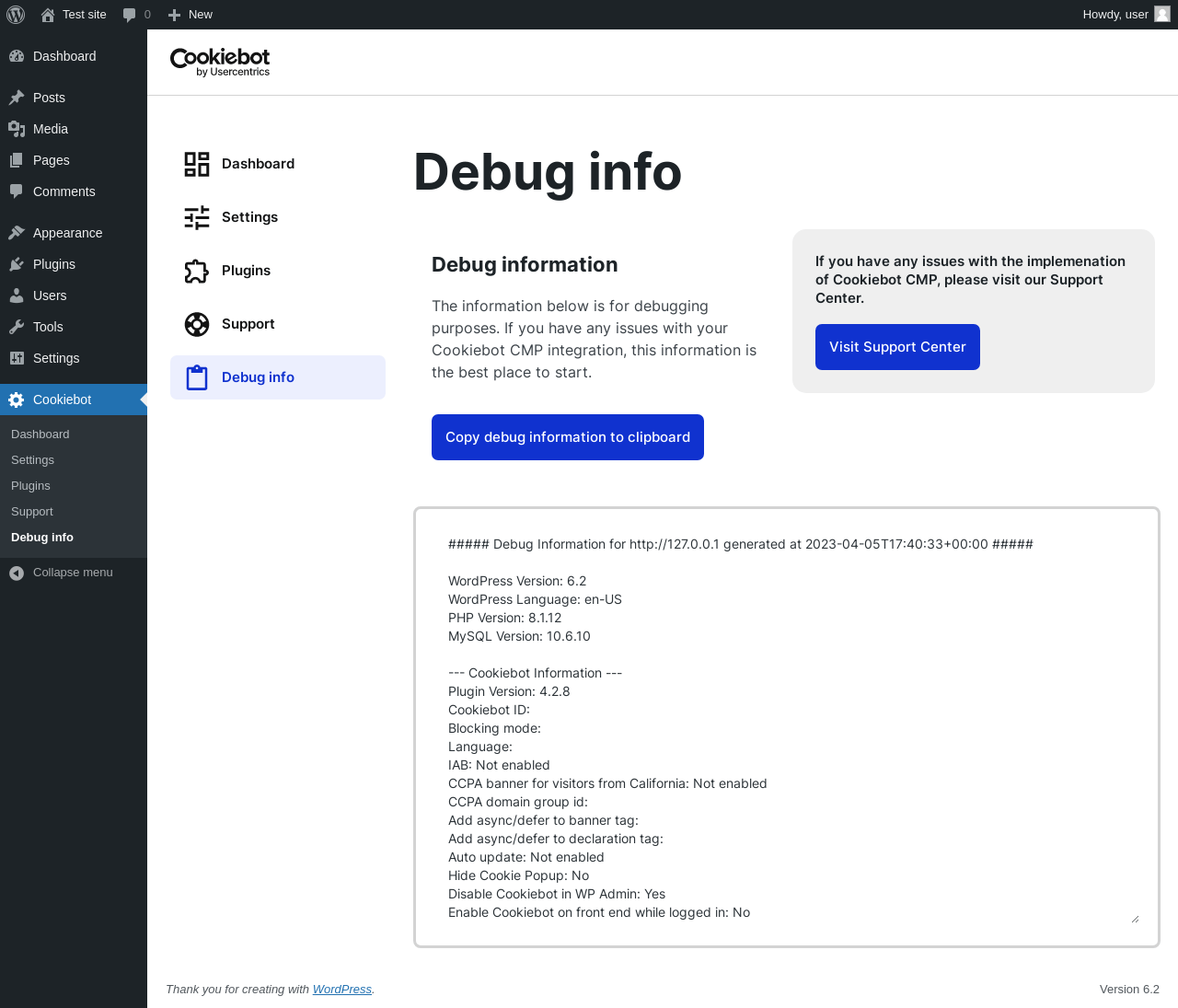Click 'Auto update: Not enabled' line
The height and width of the screenshot is (1008, 1178).
[526, 857]
